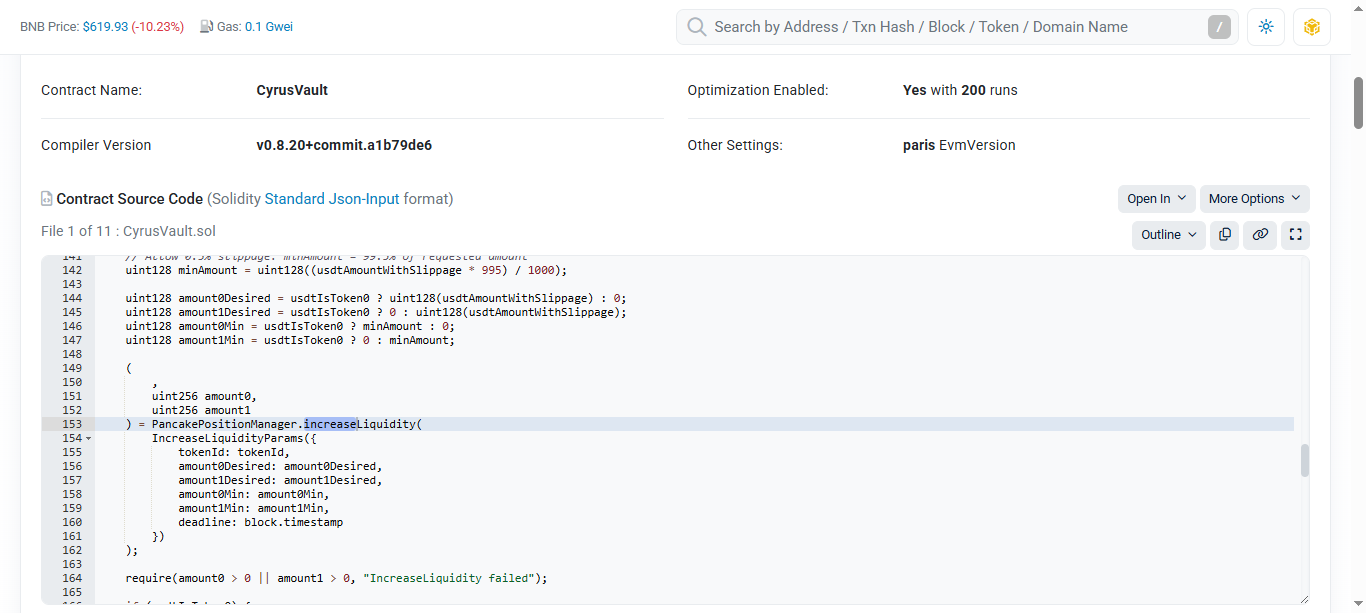This screenshot has width=1366, height=613.
Task: Click the search magnifier icon
Action: (696, 27)
